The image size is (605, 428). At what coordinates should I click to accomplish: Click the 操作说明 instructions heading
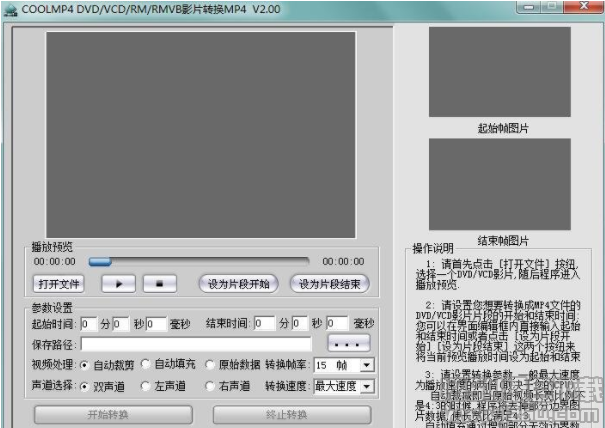pos(433,249)
